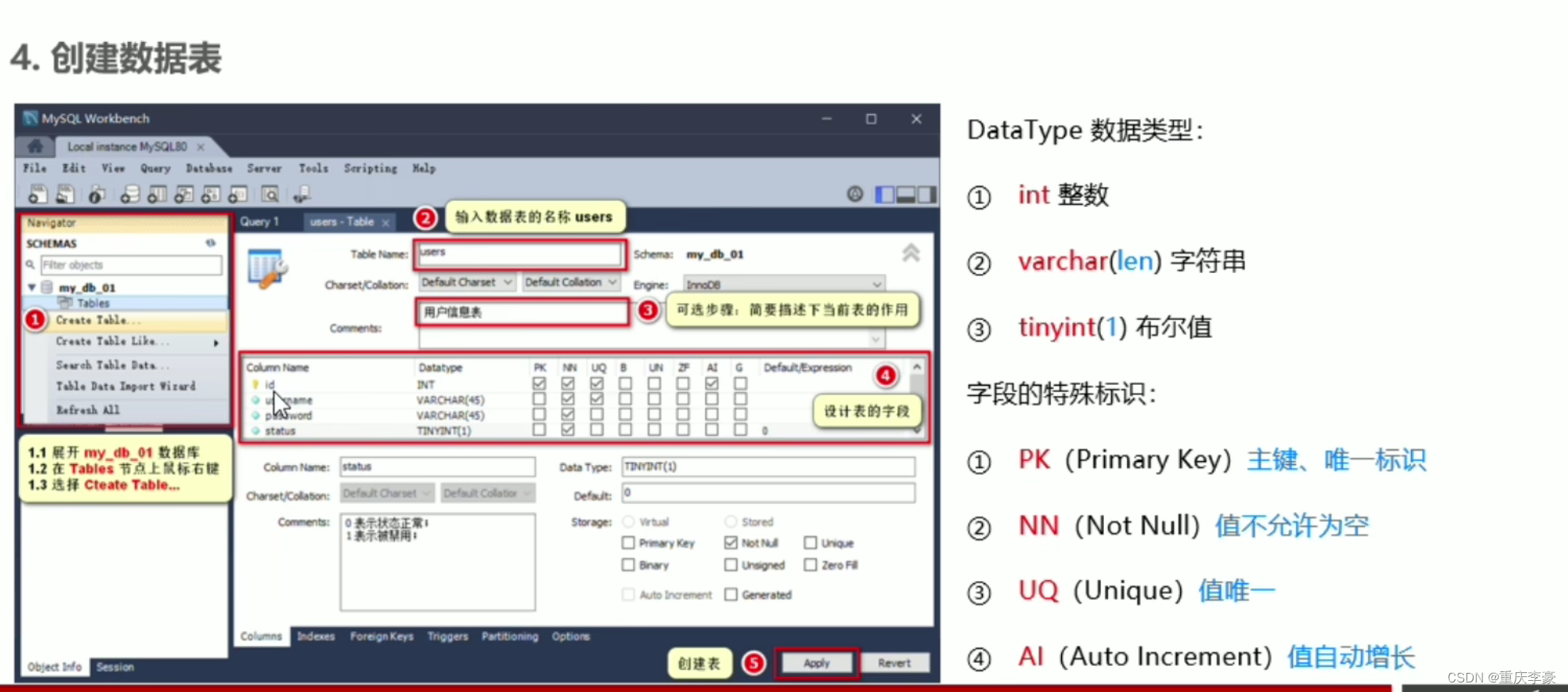
Task: Switch to the Indexes tab
Action: pos(316,636)
